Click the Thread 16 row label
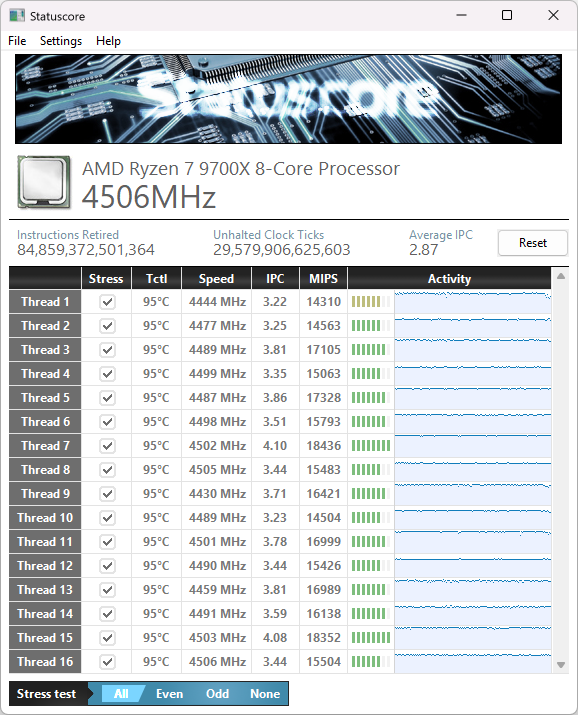This screenshot has width=578, height=715. coord(45,662)
